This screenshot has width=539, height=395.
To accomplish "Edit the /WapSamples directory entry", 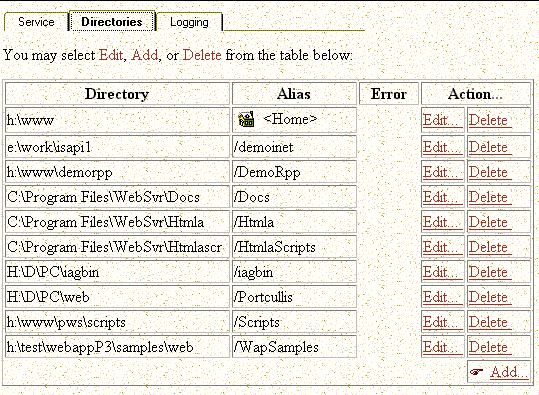I will click(x=442, y=347).
